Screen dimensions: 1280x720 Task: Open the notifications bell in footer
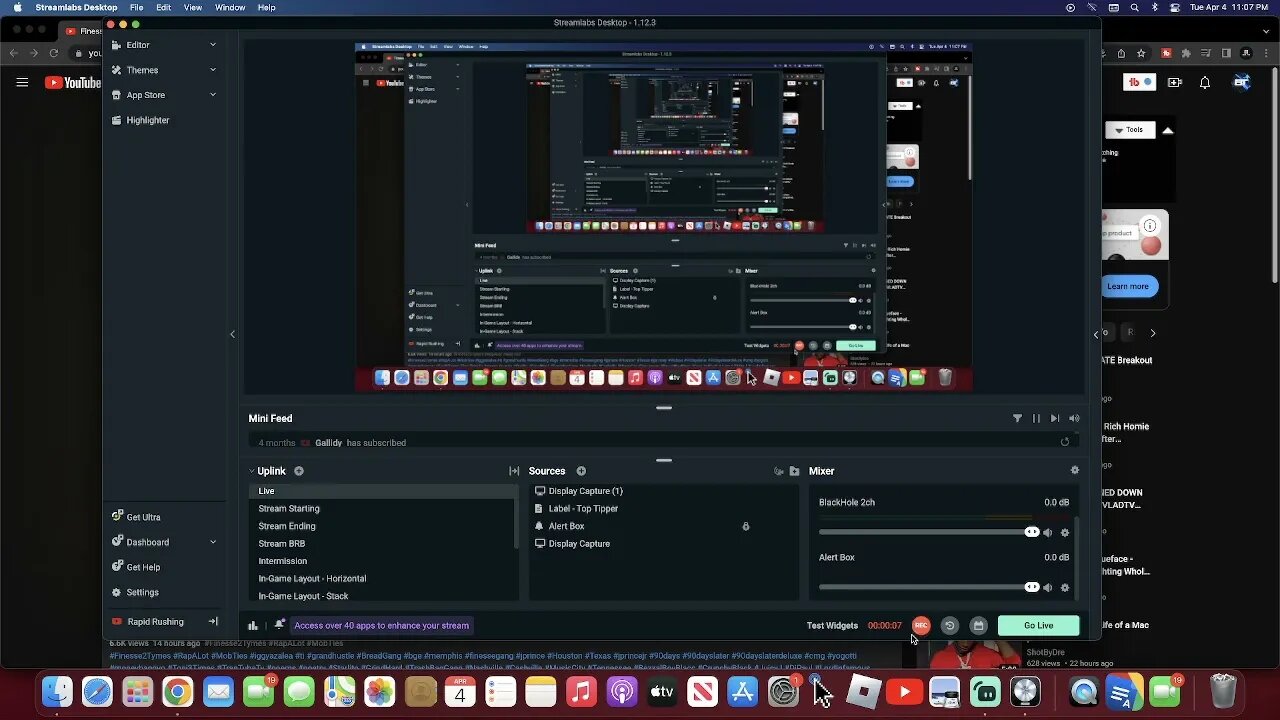[x=280, y=625]
